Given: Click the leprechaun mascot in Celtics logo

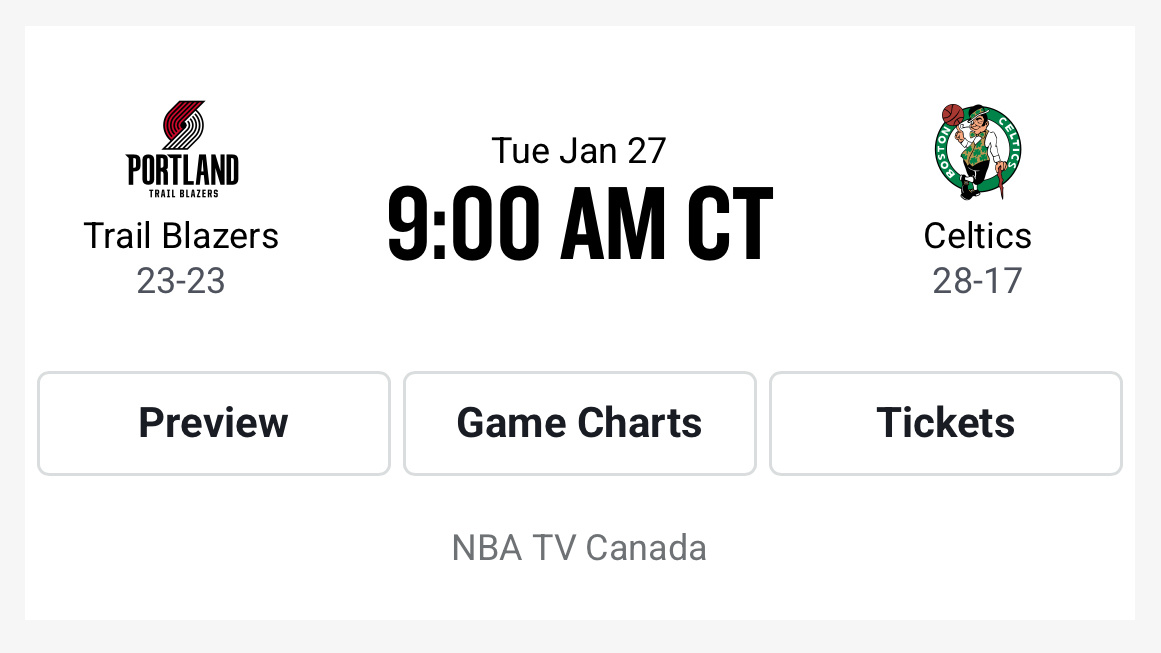Looking at the screenshot, I should click(x=975, y=150).
